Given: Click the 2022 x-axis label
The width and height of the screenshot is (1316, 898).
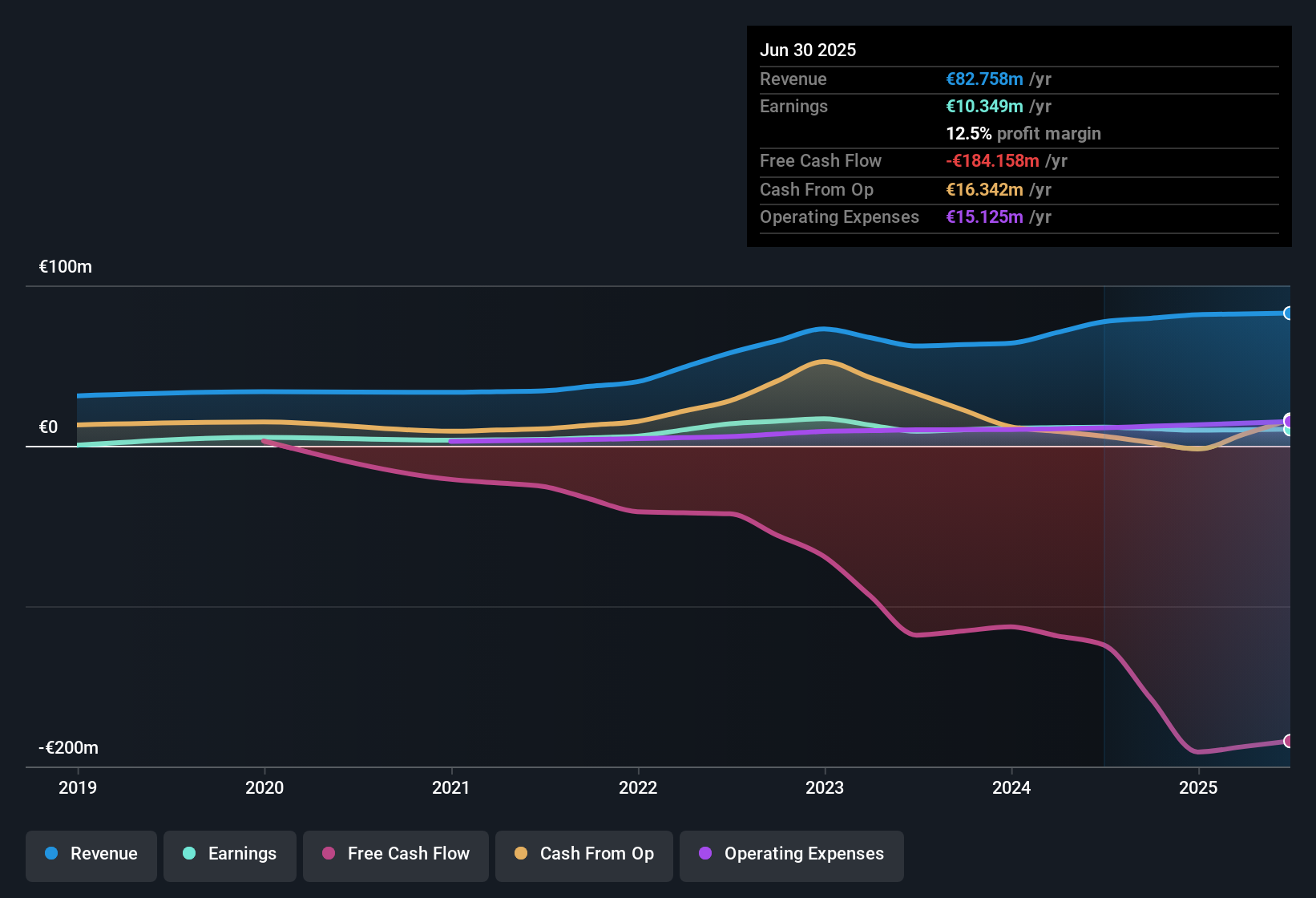Looking at the screenshot, I should pos(638,787).
